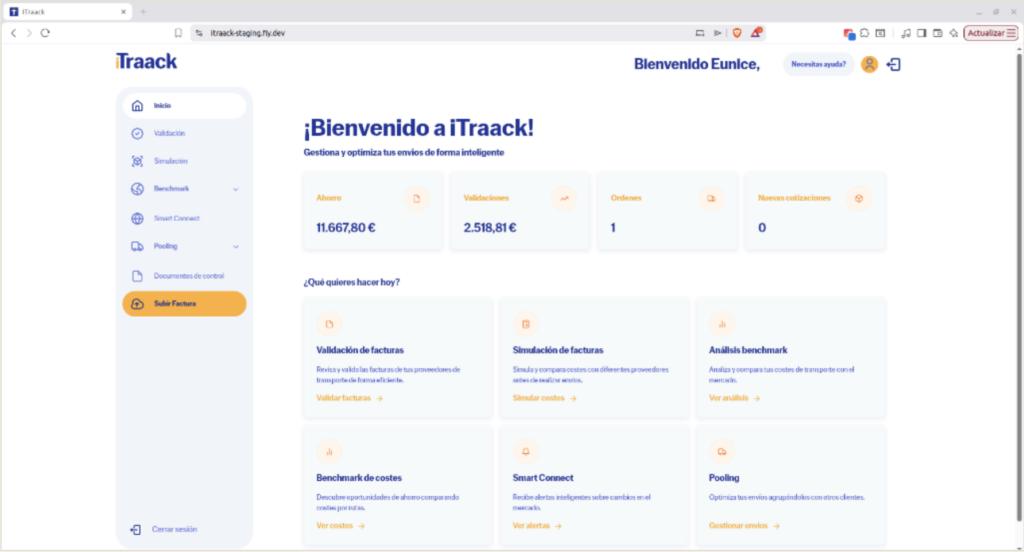Click the Subir Factura cloud upload icon
The image size is (1024, 552).
[137, 304]
